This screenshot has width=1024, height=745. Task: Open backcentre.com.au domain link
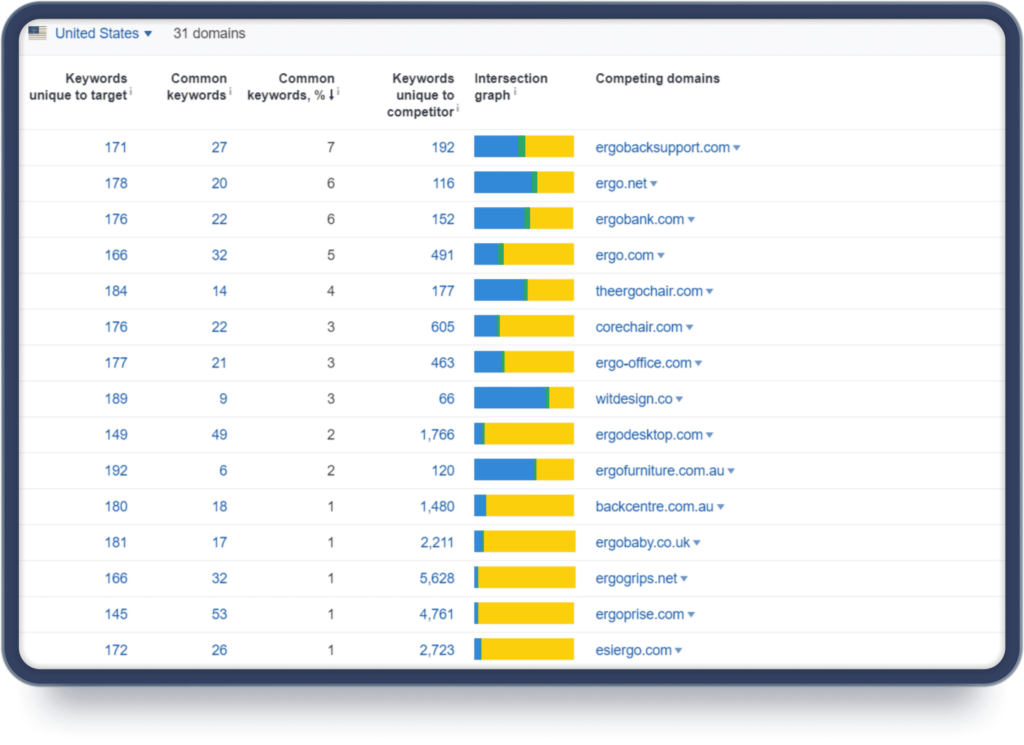click(x=654, y=507)
